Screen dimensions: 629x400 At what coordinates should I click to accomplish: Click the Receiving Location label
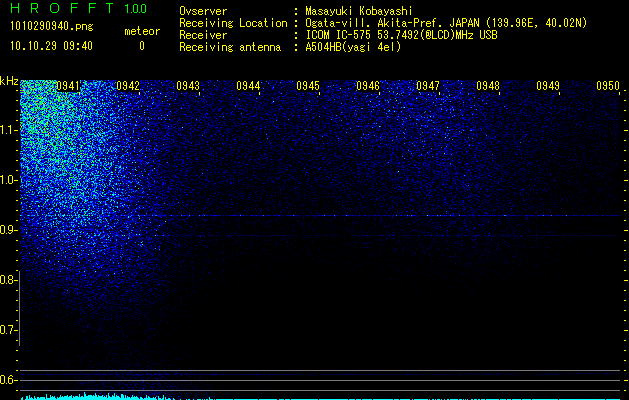pyautogui.click(x=233, y=23)
